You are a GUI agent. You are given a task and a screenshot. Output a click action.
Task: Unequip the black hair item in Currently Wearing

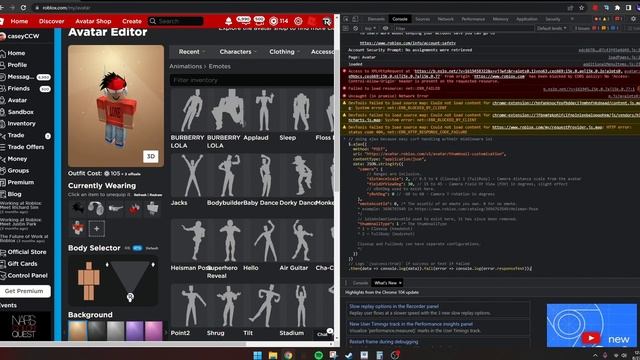coord(78,208)
